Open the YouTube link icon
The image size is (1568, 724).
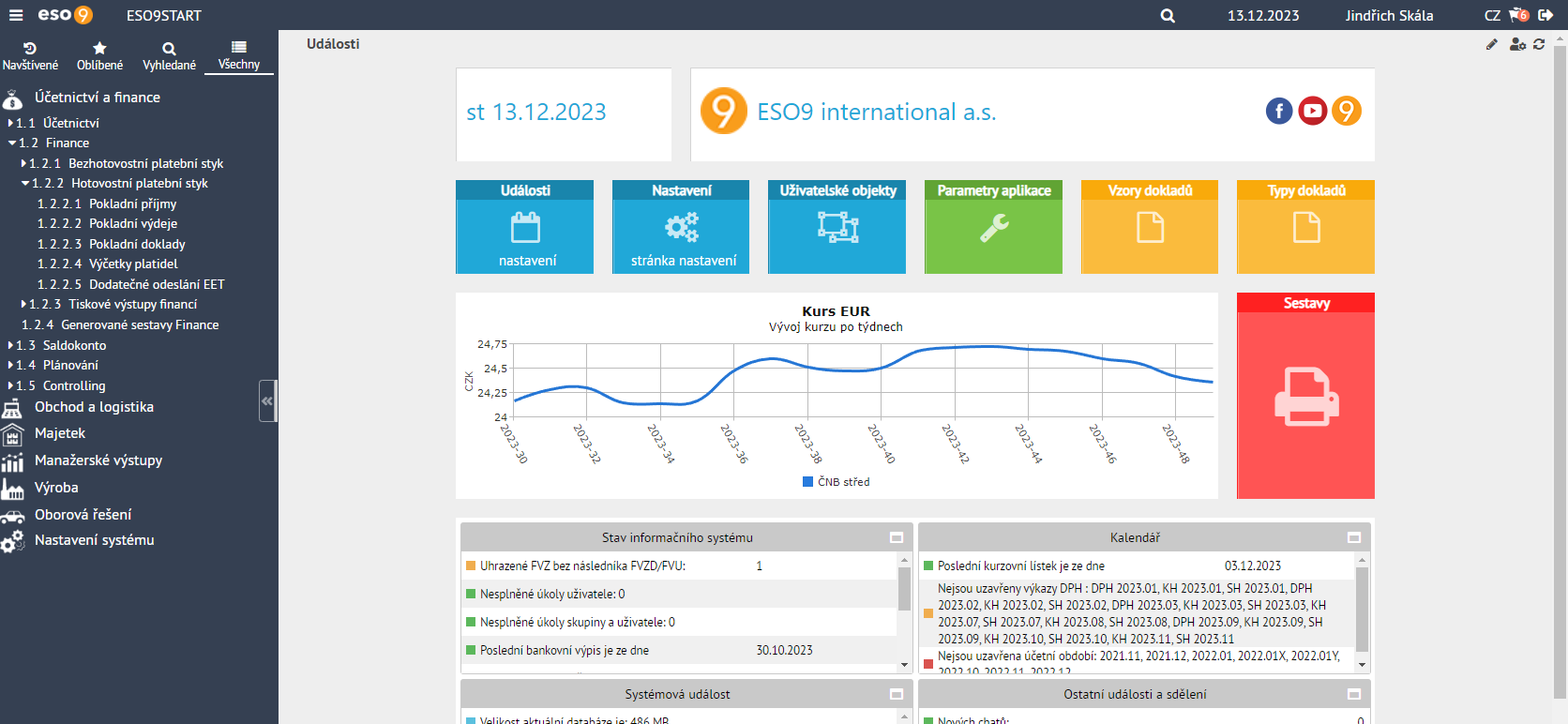tap(1313, 111)
